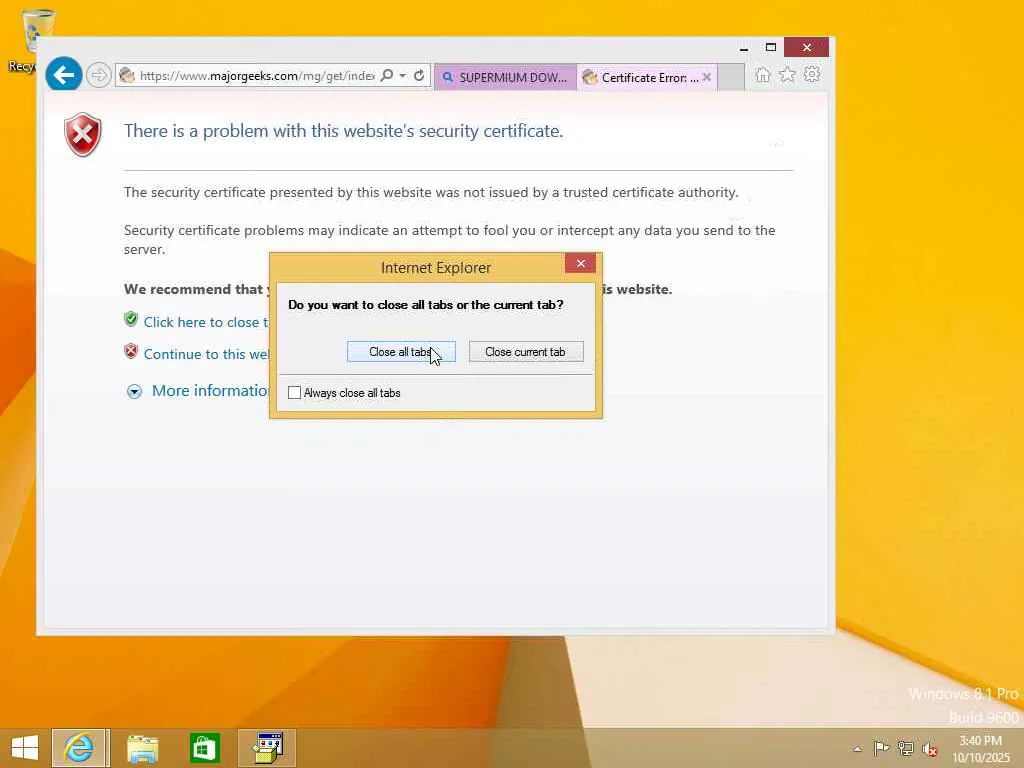Open Action Center flag icon in tray
Screen dimensions: 1024x768
tap(881, 748)
